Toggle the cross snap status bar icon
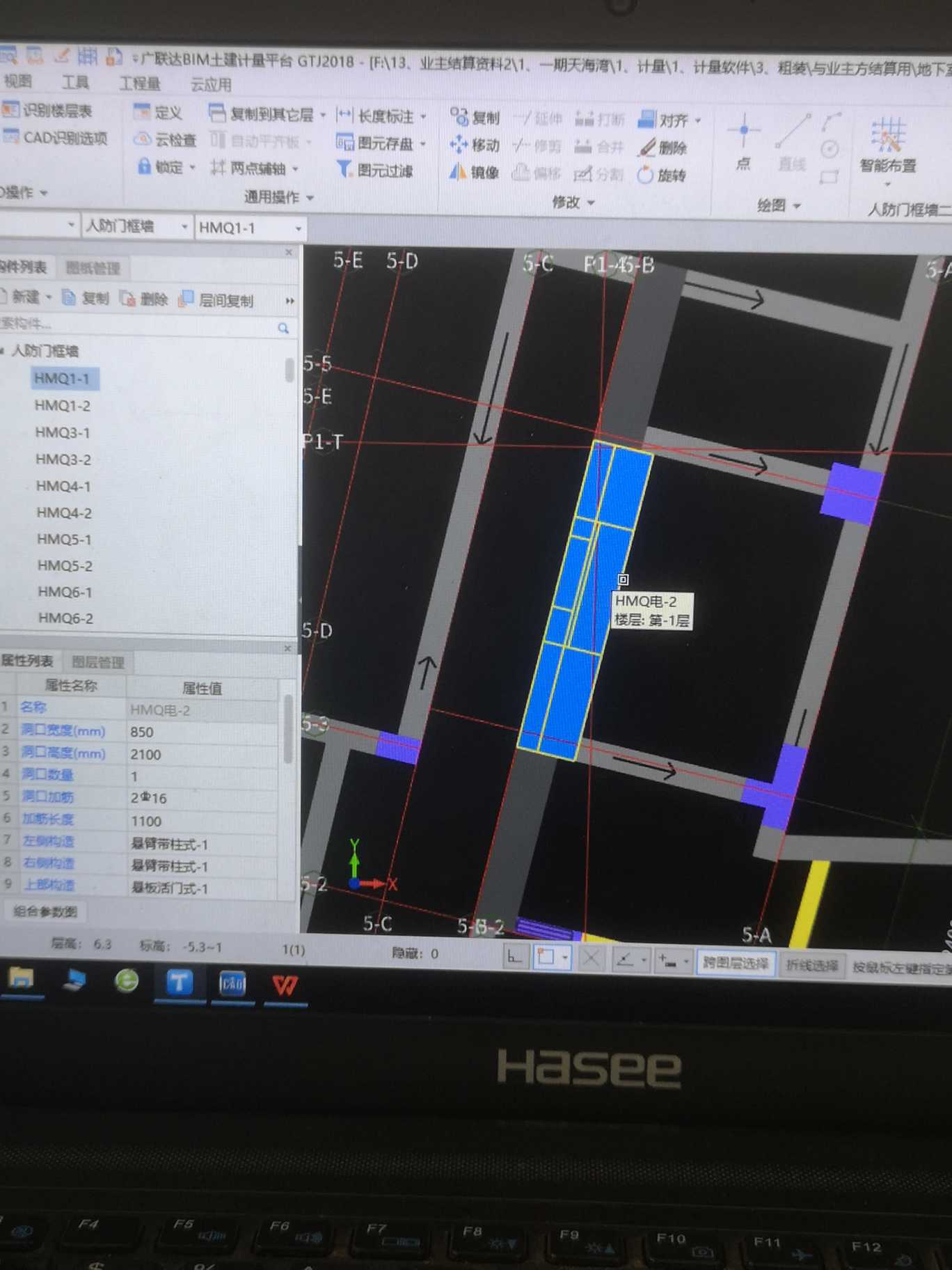952x1270 pixels. [591, 959]
